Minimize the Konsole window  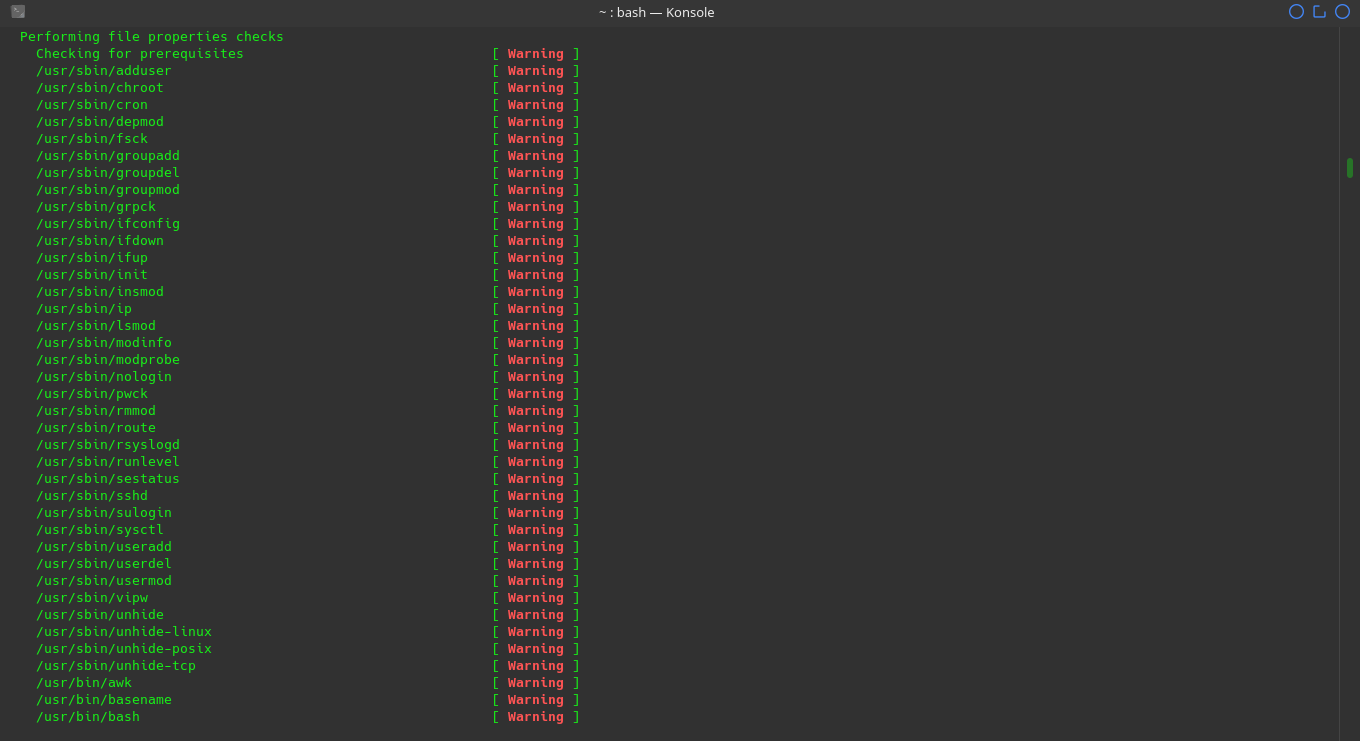tap(1296, 12)
